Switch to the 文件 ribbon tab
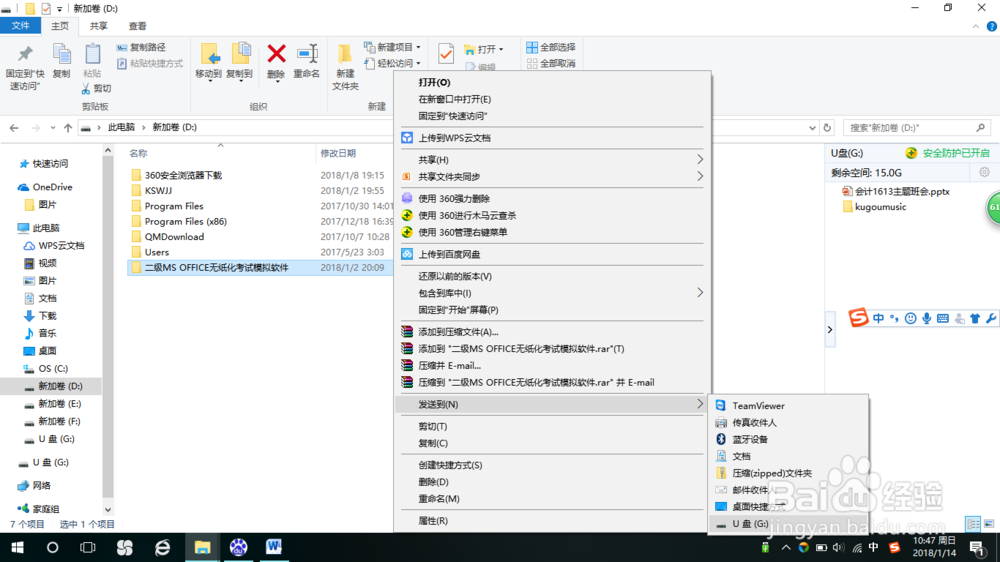 click(x=20, y=26)
